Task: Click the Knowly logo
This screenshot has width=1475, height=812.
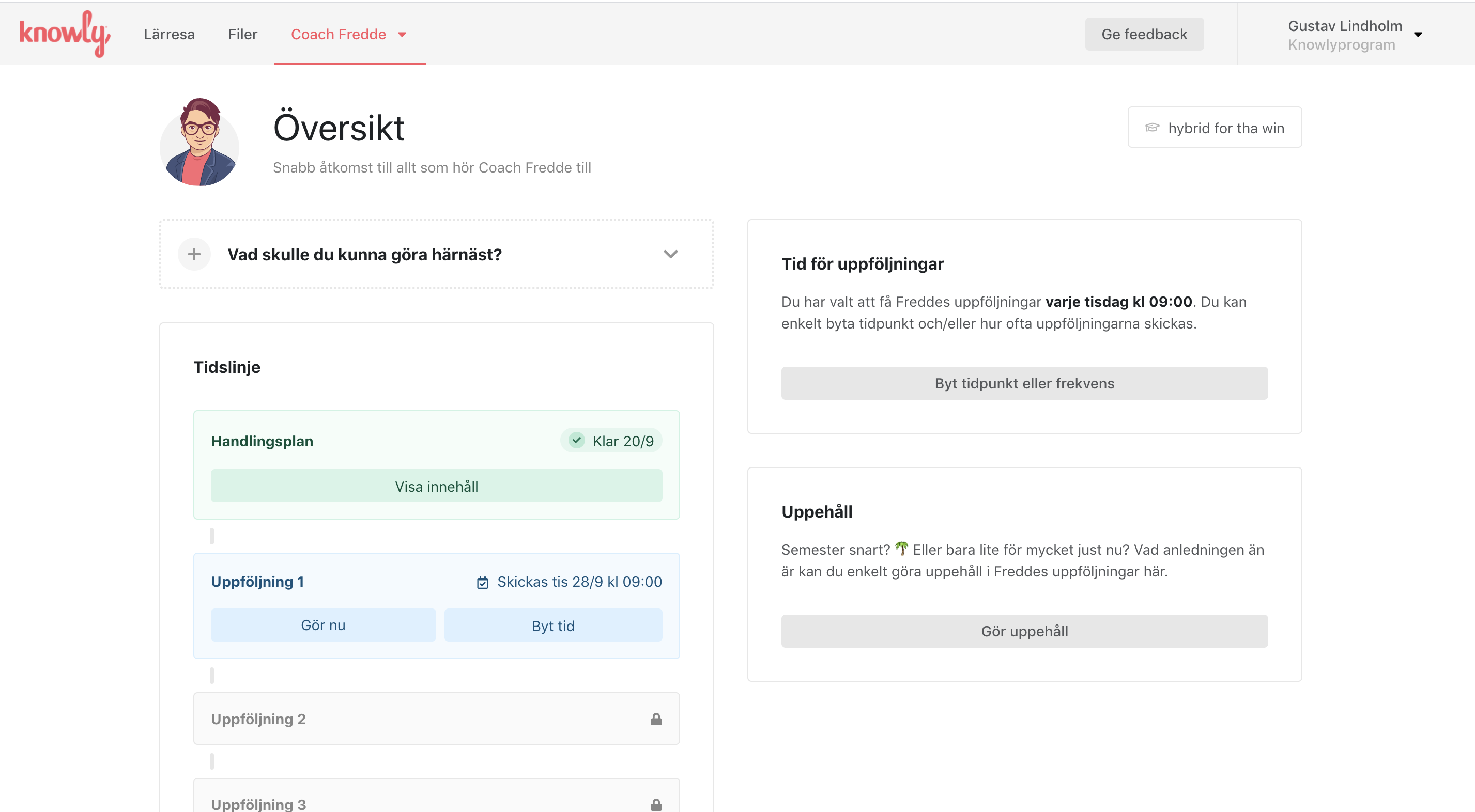Action: [64, 33]
